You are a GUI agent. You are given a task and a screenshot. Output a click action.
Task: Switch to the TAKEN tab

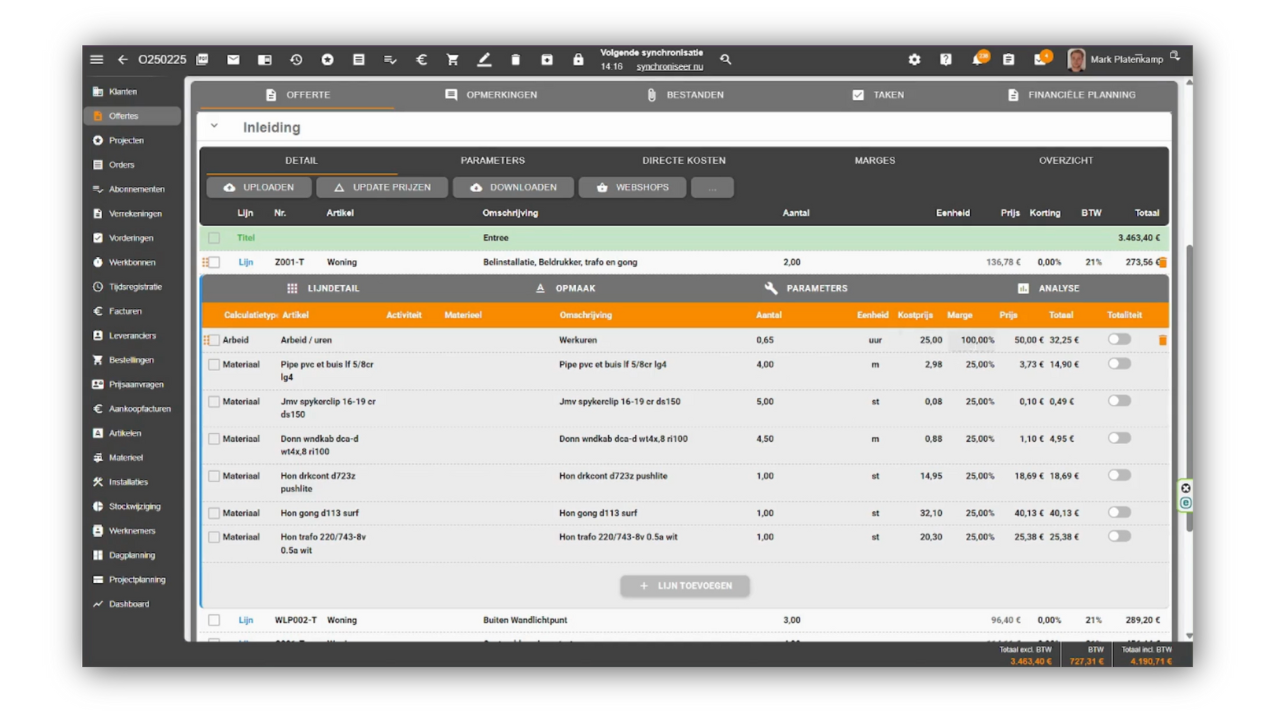tap(878, 95)
